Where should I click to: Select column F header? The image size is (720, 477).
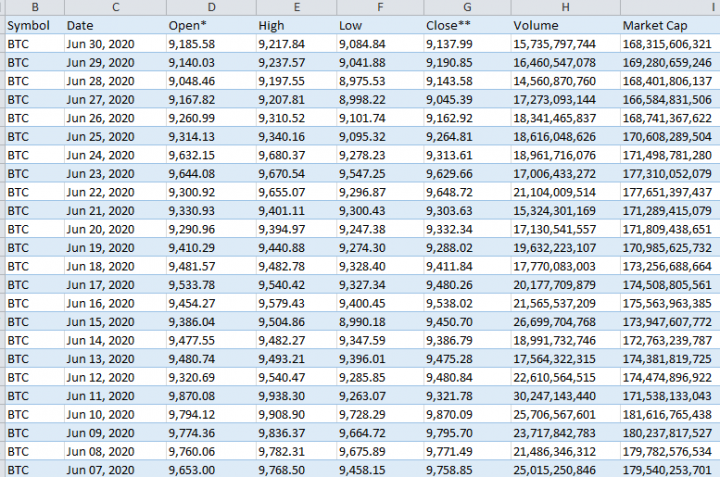(x=380, y=7)
